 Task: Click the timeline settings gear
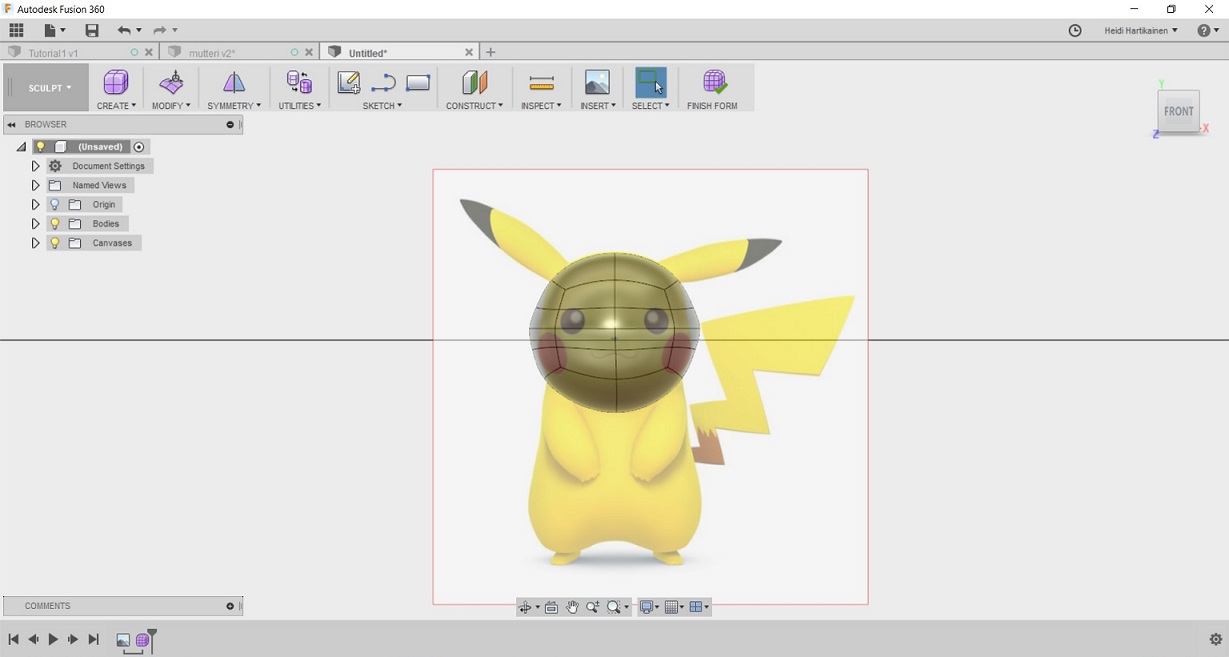1216,639
